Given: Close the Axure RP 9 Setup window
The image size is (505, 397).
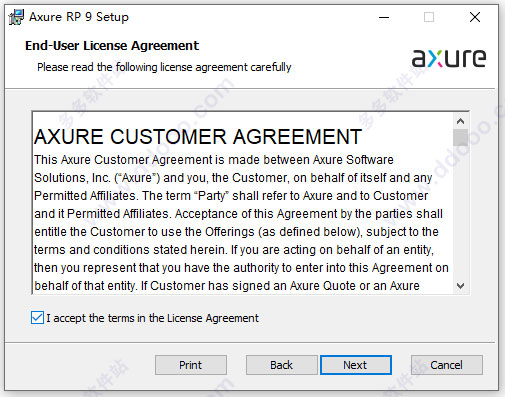Looking at the screenshot, I should 475,17.
